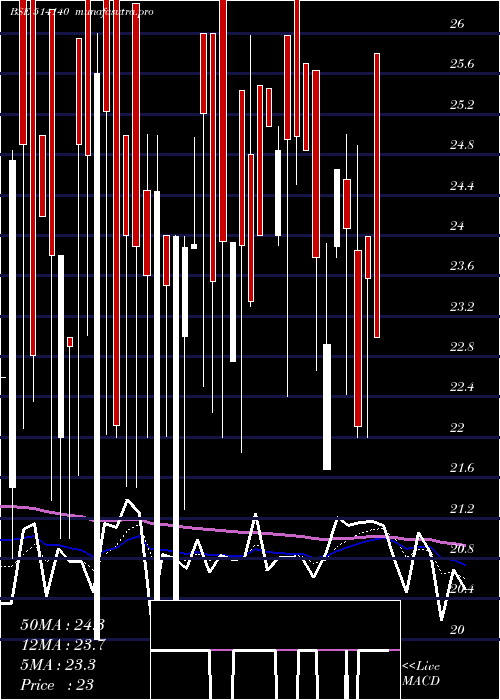Select the 25.6 price axis label
This screenshot has height=700, width=500.
pyautogui.click(x=462, y=64)
